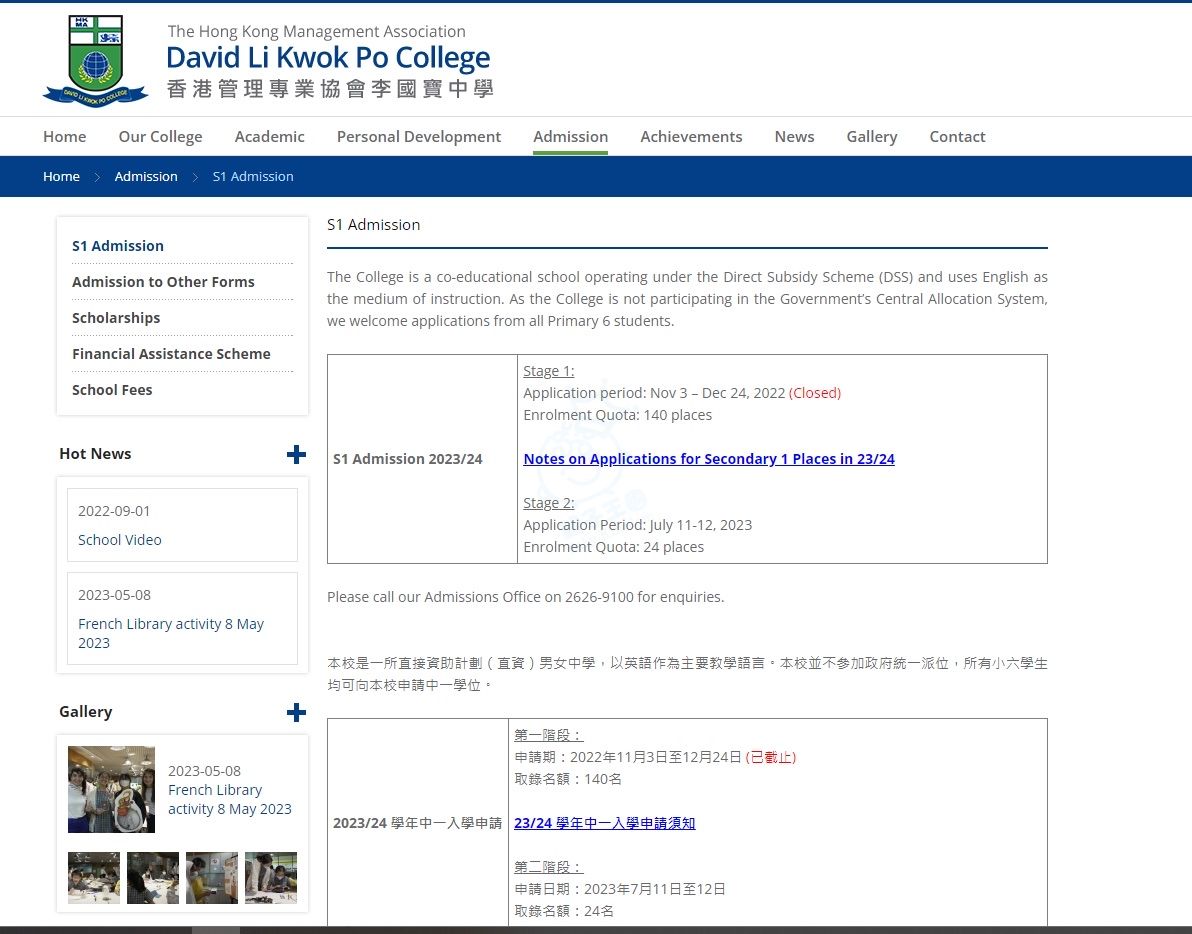This screenshot has width=1192, height=934.
Task: Click the college crest logo
Action: 96,60
